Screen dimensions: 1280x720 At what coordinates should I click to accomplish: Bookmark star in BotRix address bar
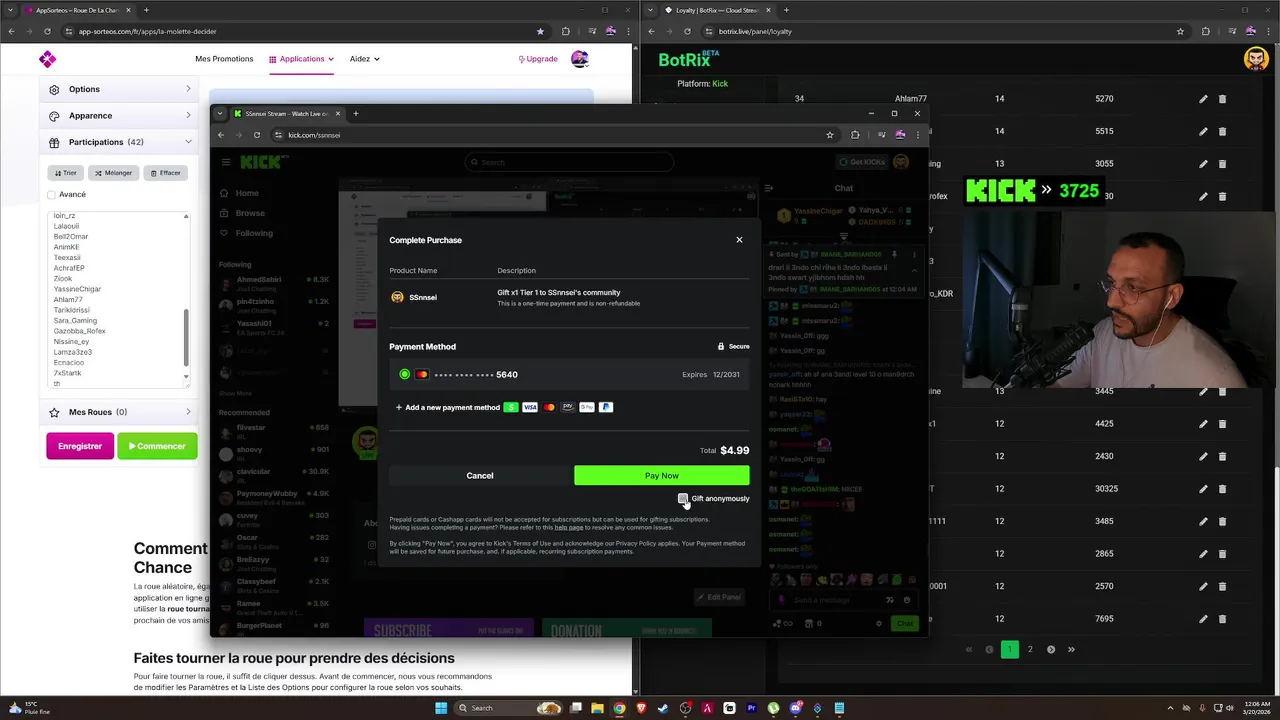click(x=1180, y=31)
